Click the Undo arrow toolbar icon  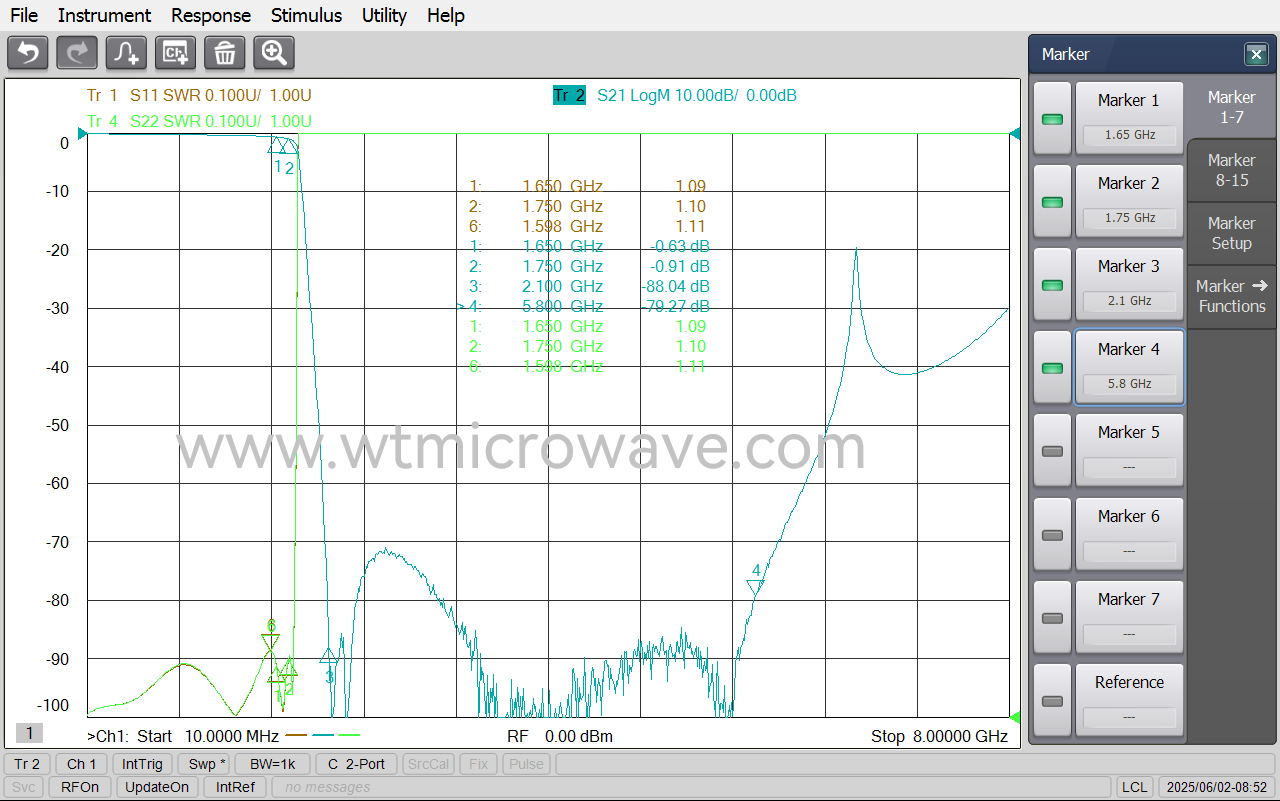(28, 53)
